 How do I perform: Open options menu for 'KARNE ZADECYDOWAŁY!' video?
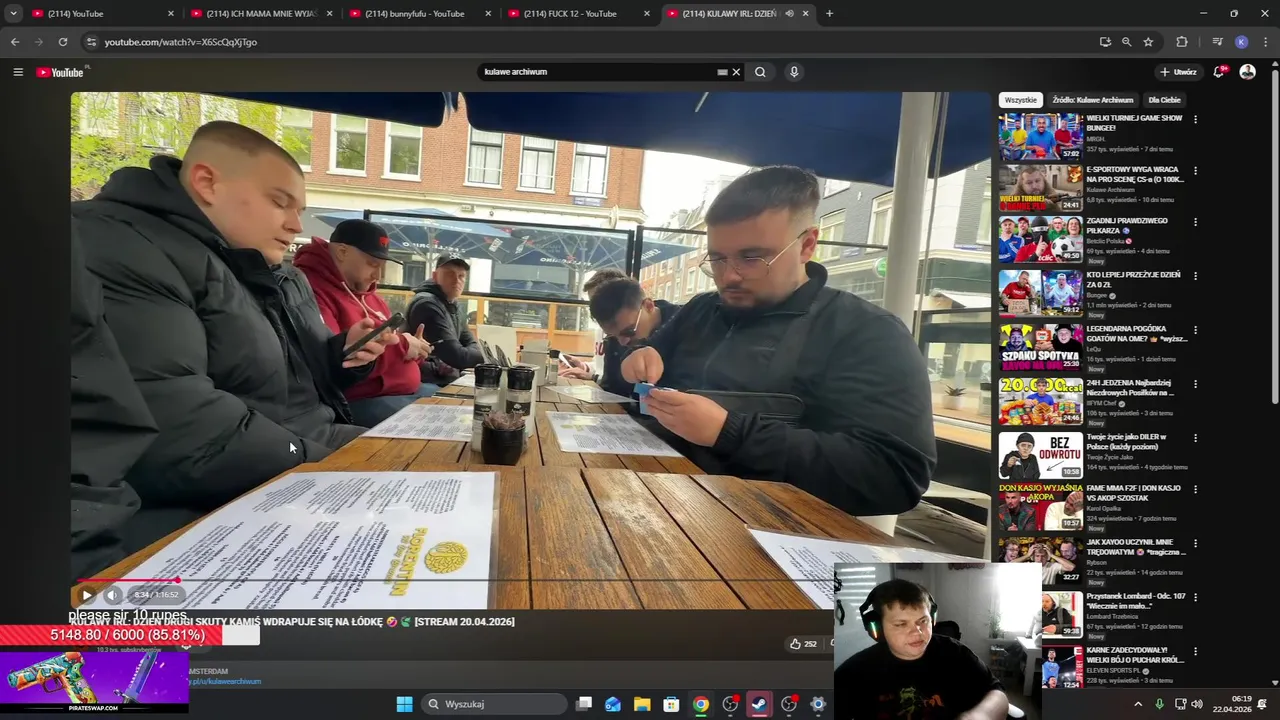[1195, 651]
